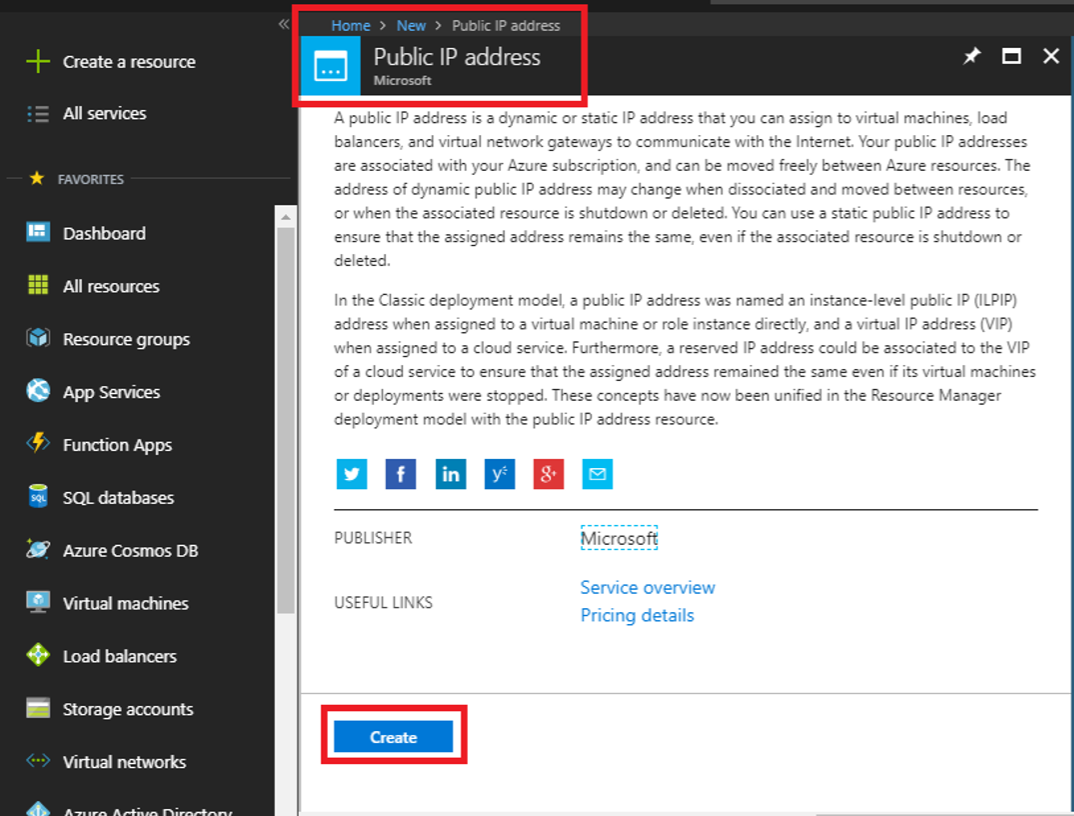Go to New breadcrumb
Screen dimensions: 1074x816
tap(411, 25)
